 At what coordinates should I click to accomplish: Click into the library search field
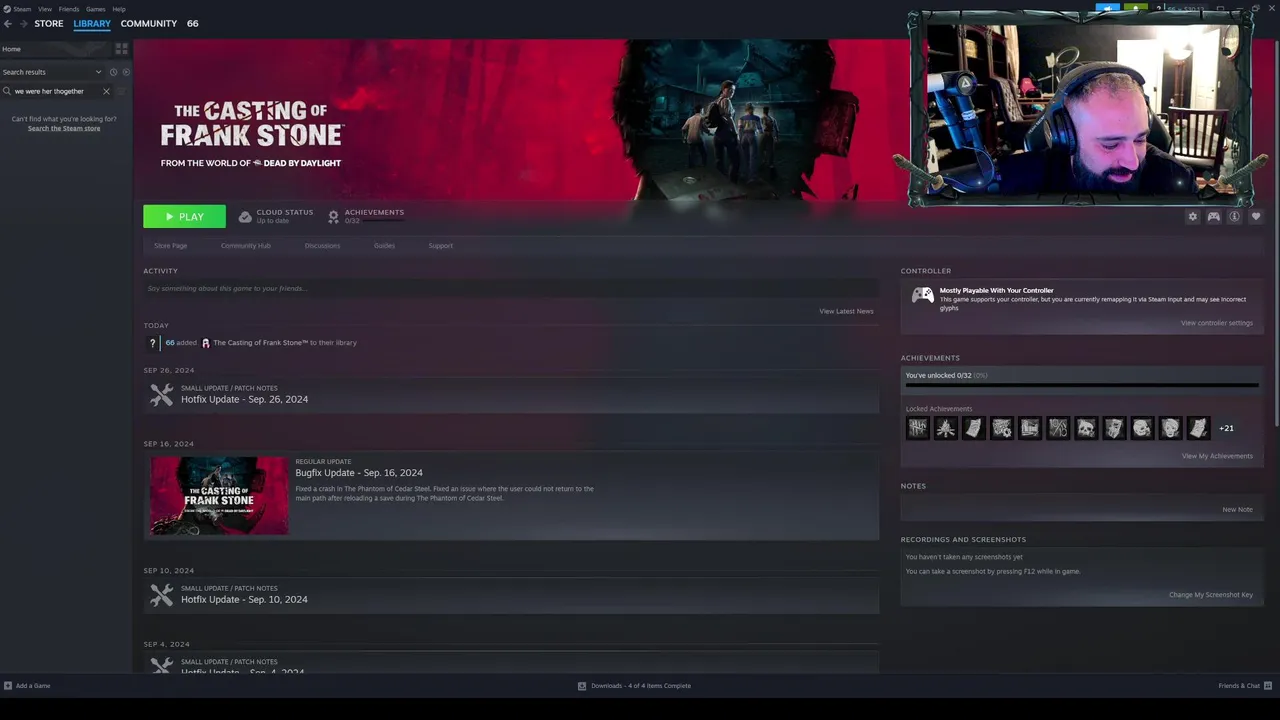[x=56, y=91]
